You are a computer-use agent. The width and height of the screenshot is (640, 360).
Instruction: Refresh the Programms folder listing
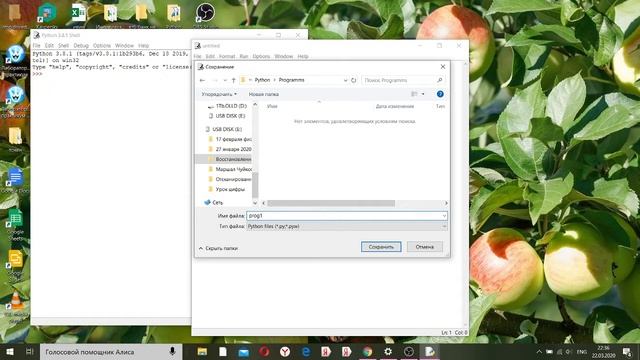353,80
